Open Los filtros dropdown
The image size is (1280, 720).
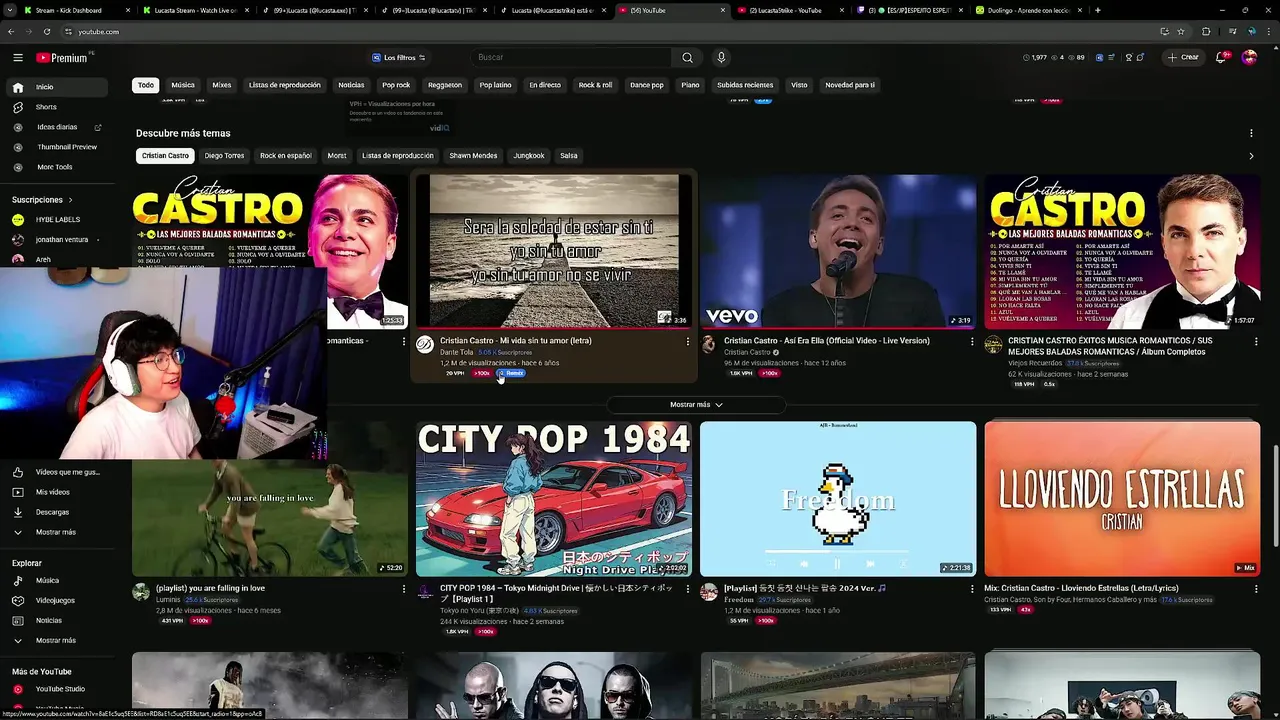(x=399, y=58)
